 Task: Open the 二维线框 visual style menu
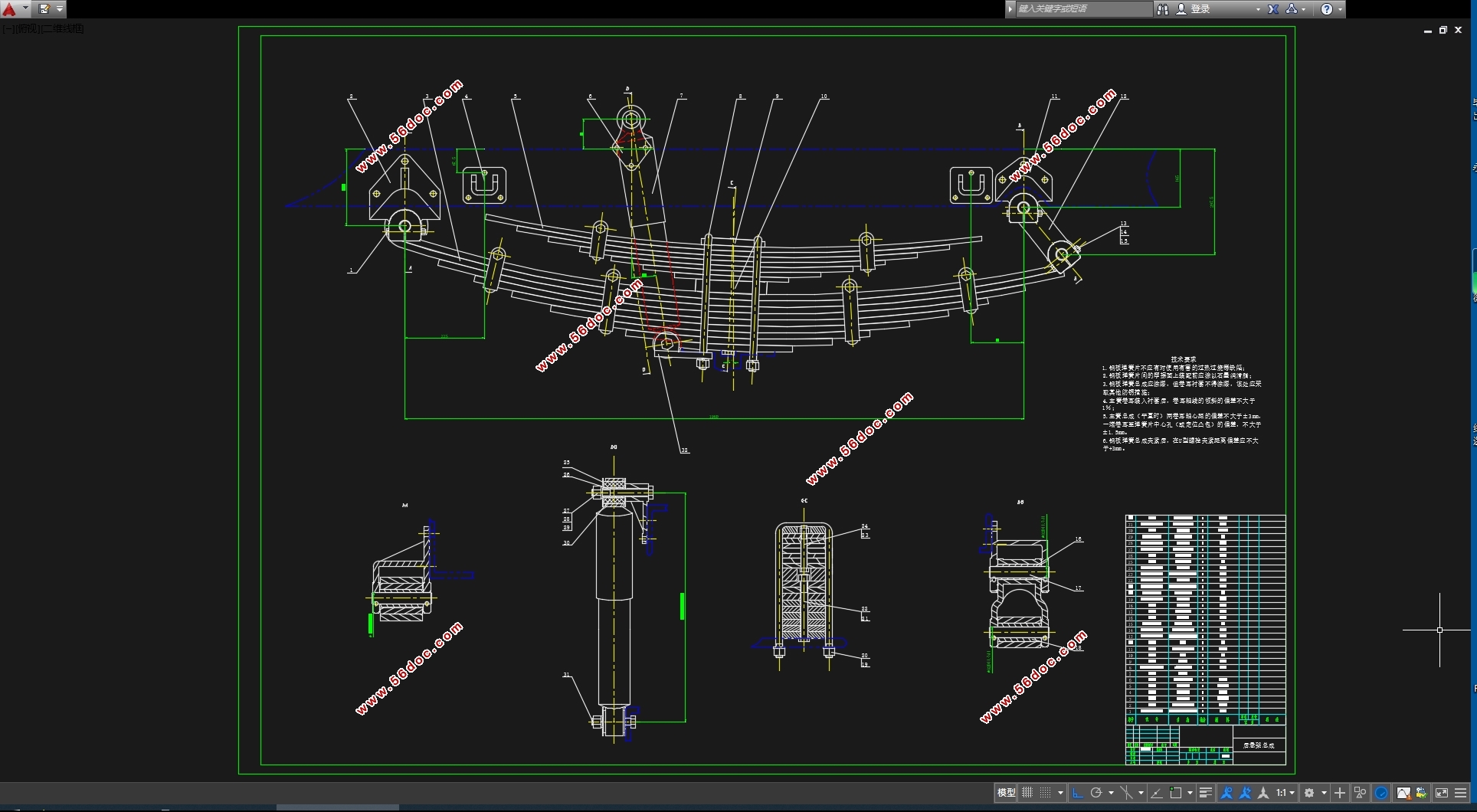[63, 29]
